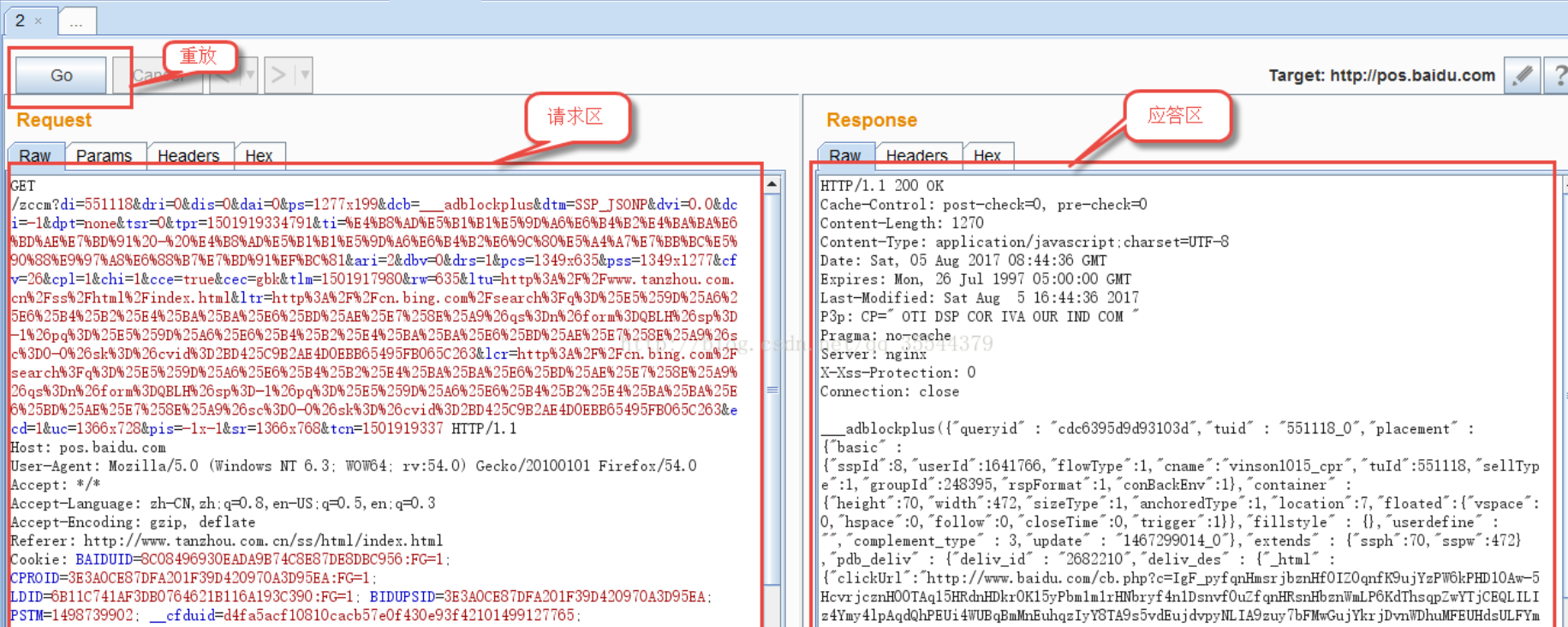Click the 'PSTM=1498739902' cookie line
The width and height of the screenshot is (1568, 627).
pos(295,615)
